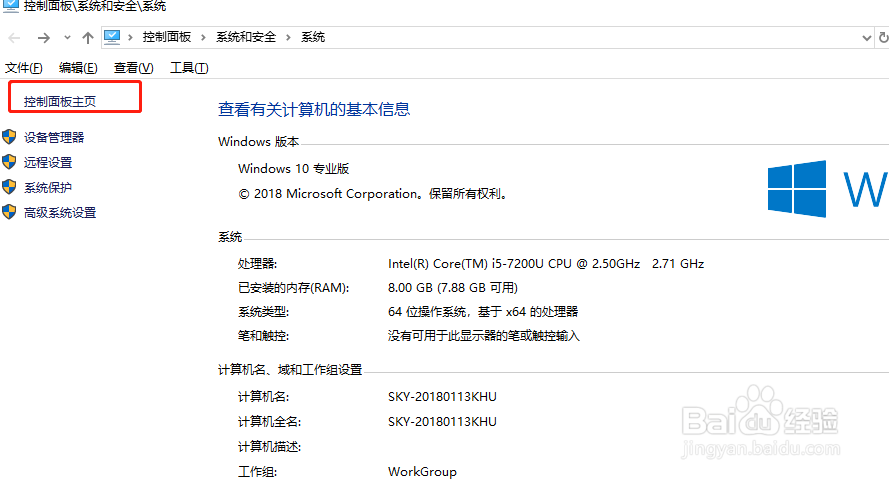Screen dimensions: 889x480
Task: Select 系统 breadcrumb in address bar
Action: pyautogui.click(x=313, y=37)
